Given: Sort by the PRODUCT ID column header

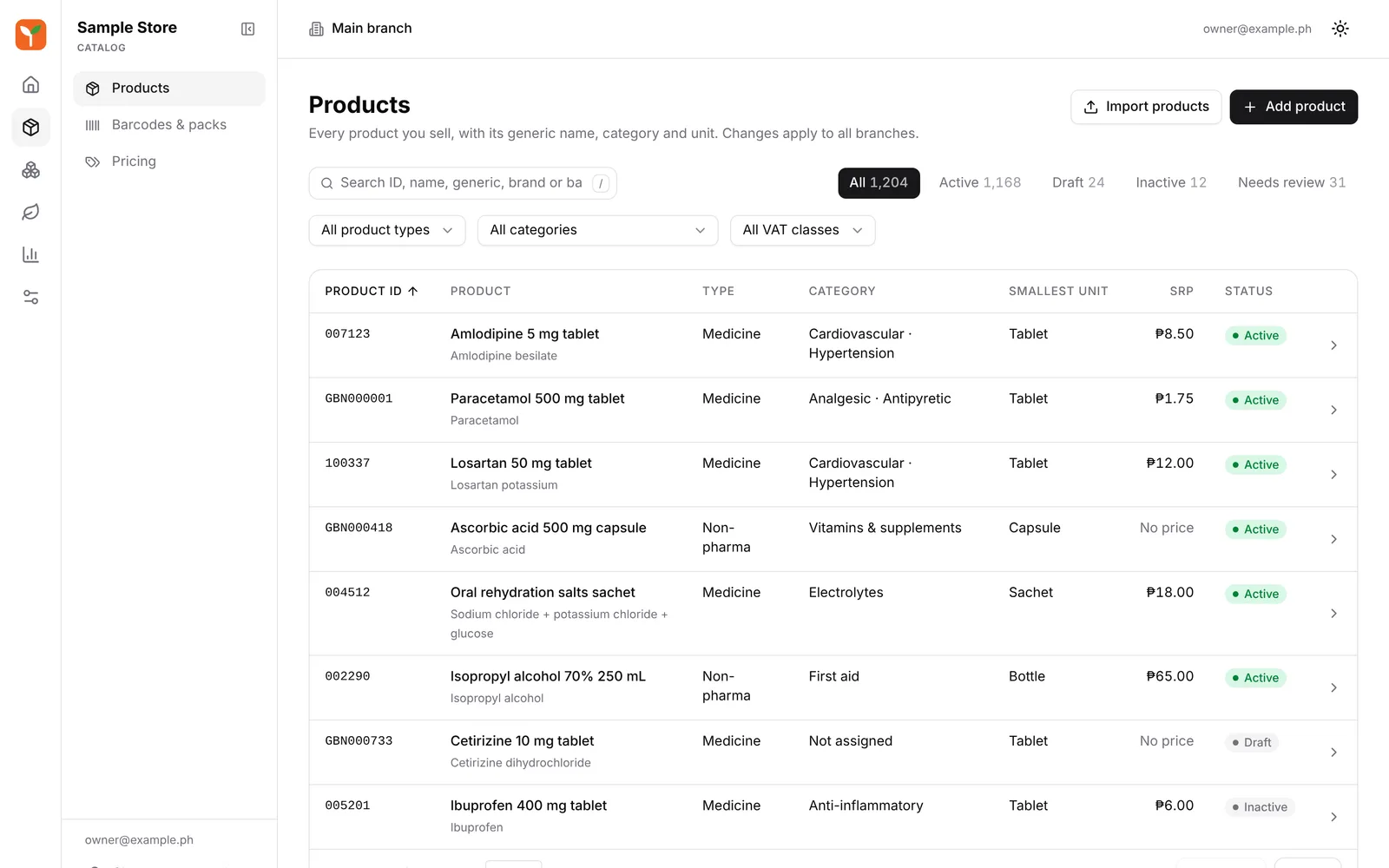Looking at the screenshot, I should pyautogui.click(x=372, y=291).
